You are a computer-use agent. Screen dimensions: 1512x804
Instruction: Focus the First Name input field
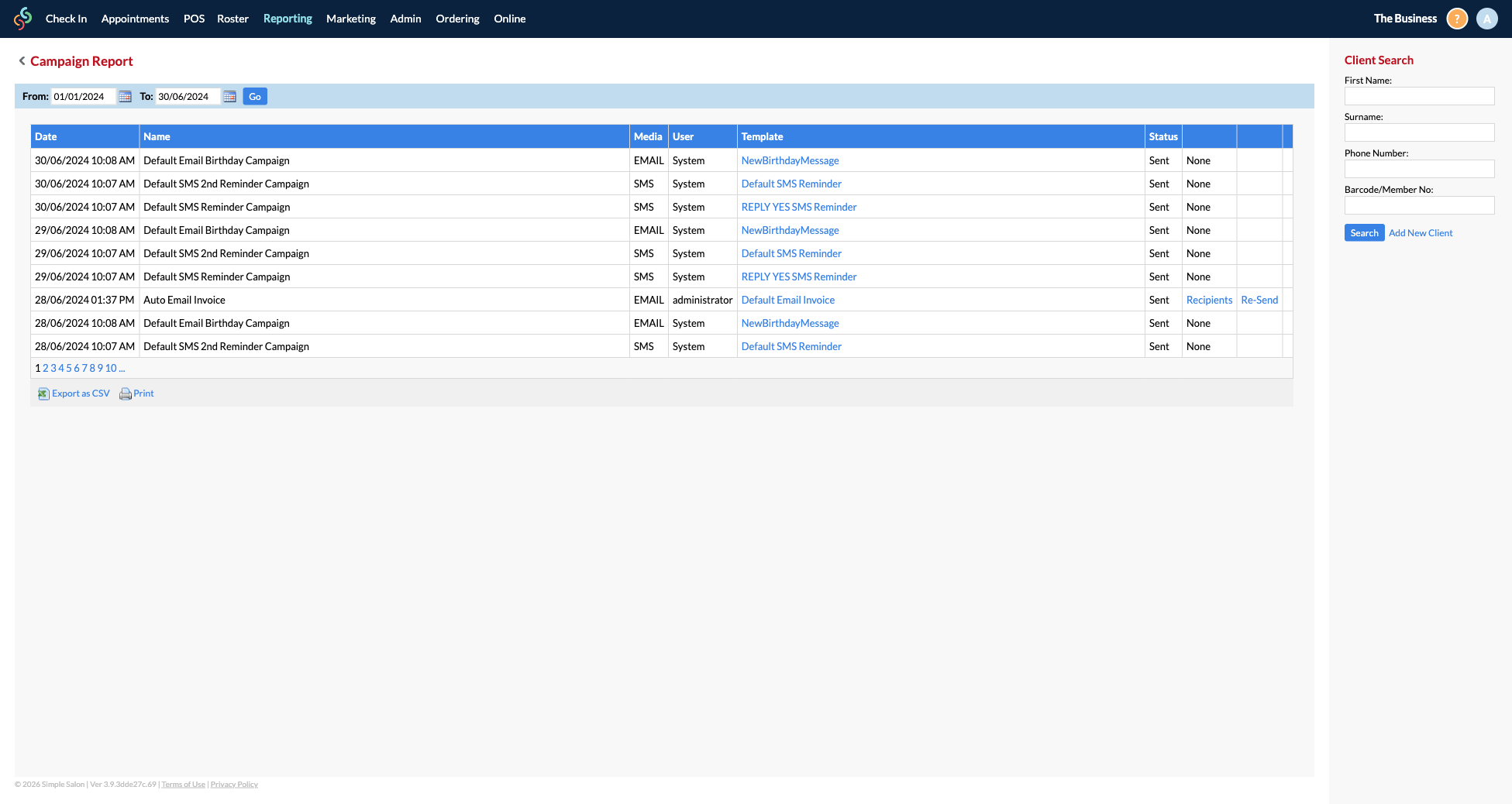click(x=1419, y=96)
